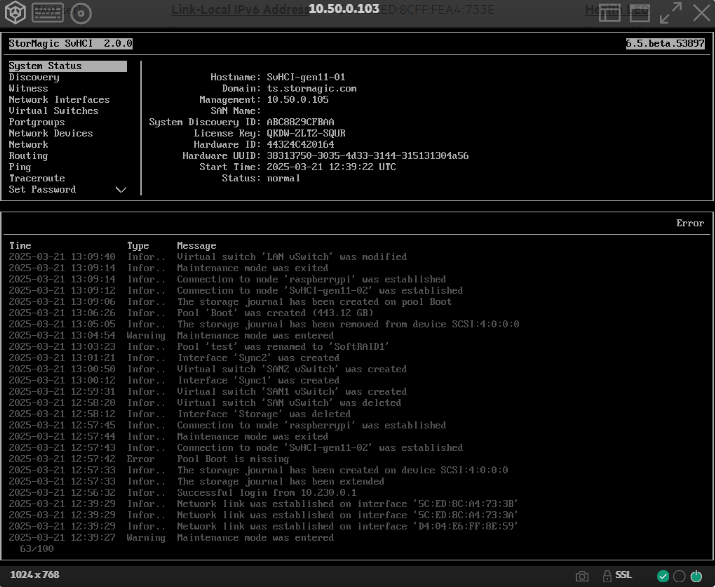
Task: Open the iLO console menu cube icon
Action: point(15,12)
